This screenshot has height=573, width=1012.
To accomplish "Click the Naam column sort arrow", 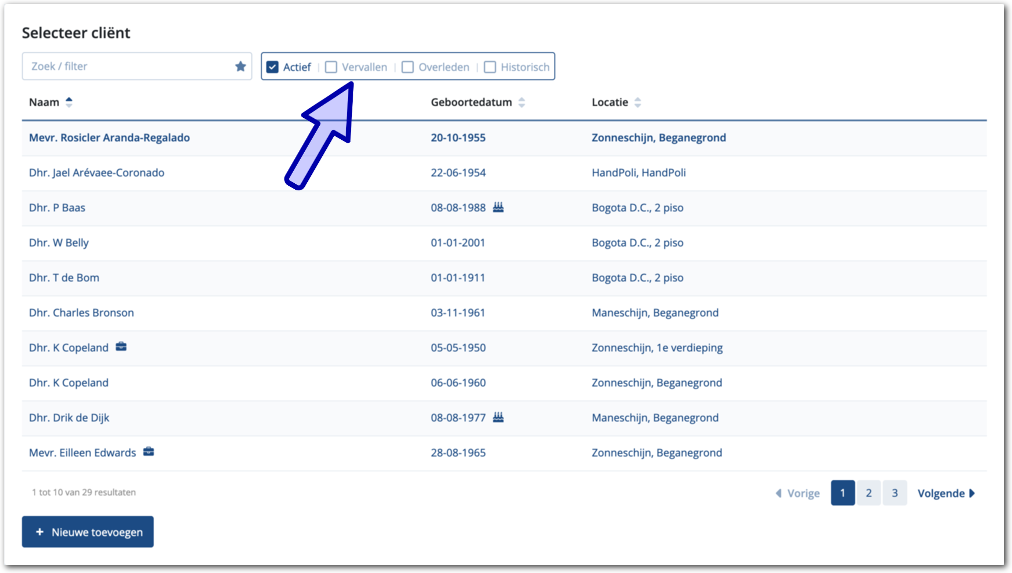I will point(69,103).
